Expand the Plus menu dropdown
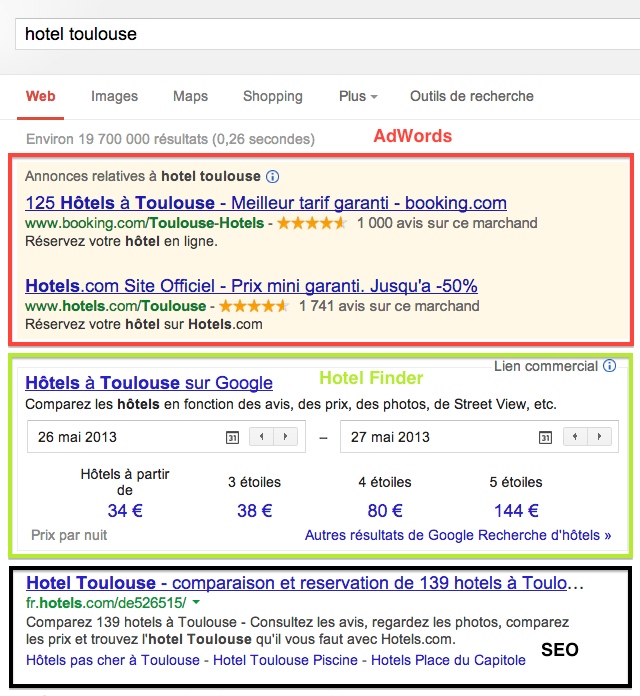The width and height of the screenshot is (640, 696). pyautogui.click(x=358, y=96)
